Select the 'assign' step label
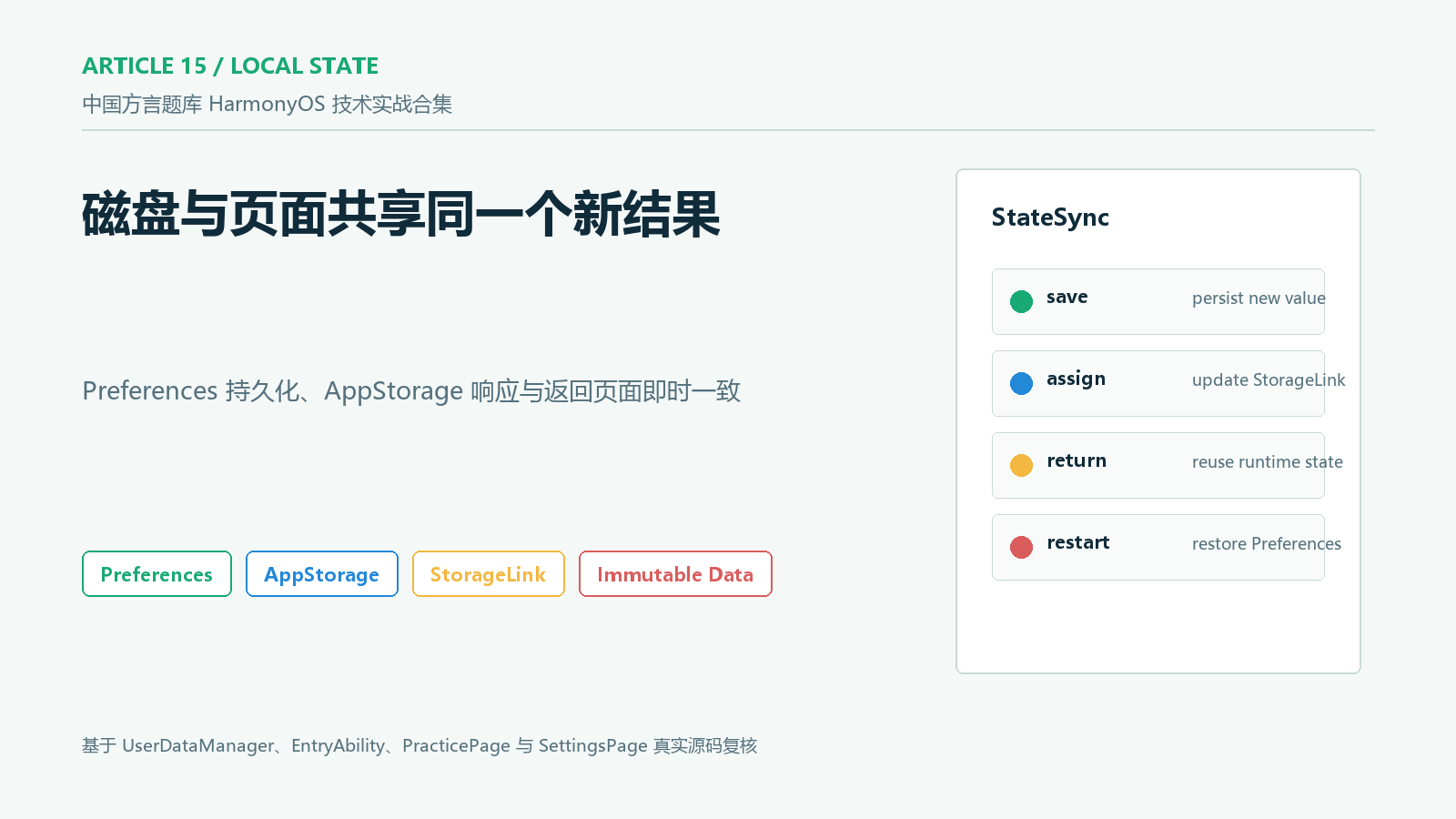The height and width of the screenshot is (819, 1456). (1076, 379)
